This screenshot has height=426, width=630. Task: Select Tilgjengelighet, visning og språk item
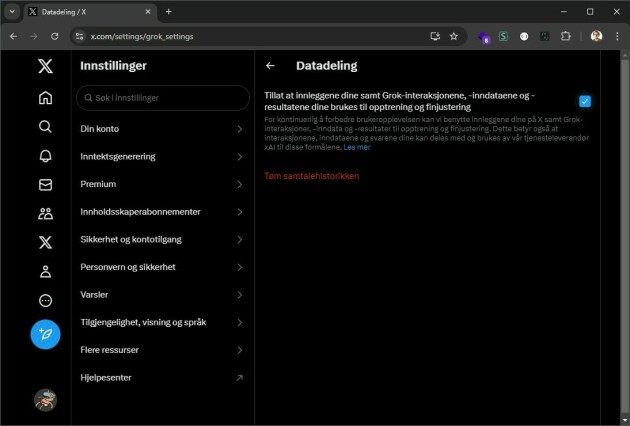click(163, 322)
